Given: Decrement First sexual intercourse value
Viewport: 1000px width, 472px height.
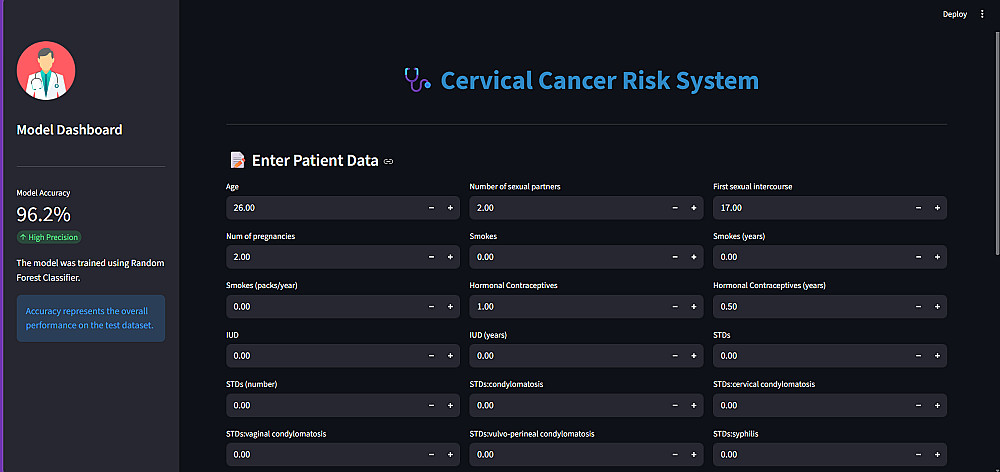Looking at the screenshot, I should pyautogui.click(x=918, y=208).
